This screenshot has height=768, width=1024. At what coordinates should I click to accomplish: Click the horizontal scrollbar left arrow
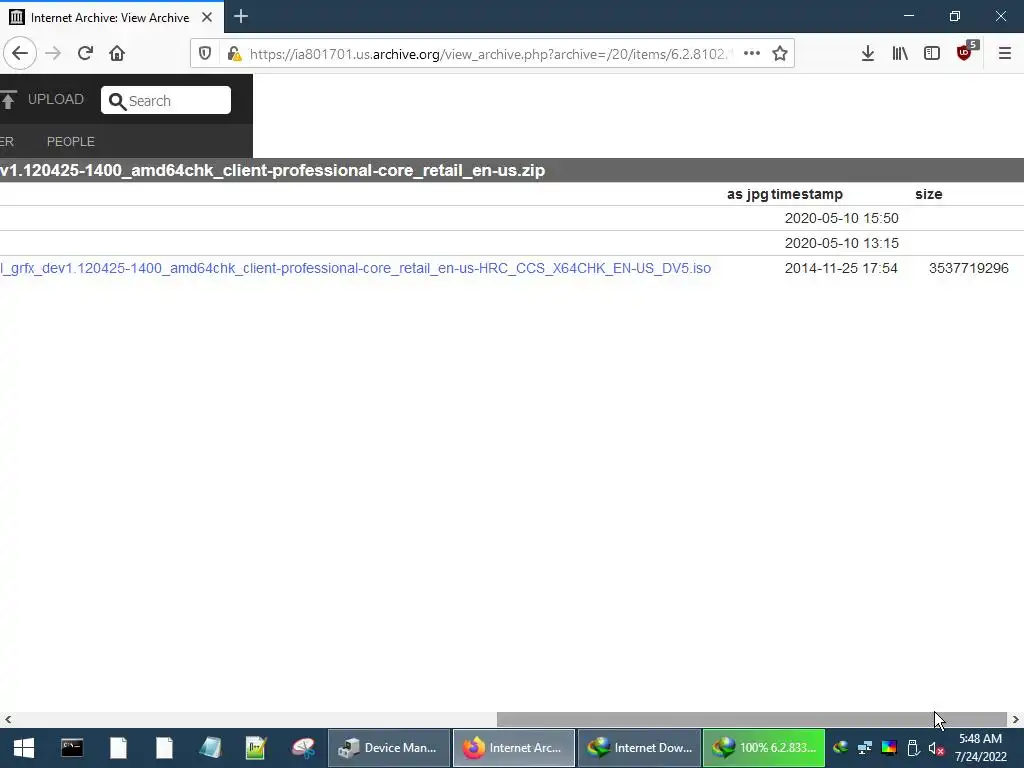coord(8,720)
